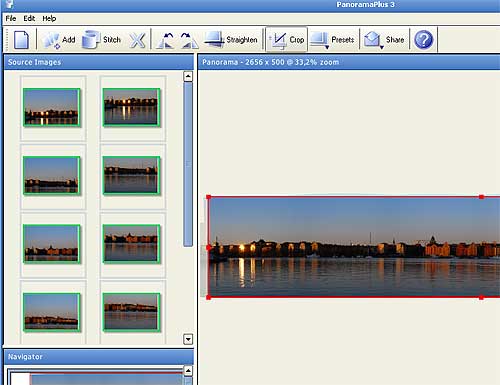The height and width of the screenshot is (385, 500).
Task: Open the Help menu
Action: 49,18
